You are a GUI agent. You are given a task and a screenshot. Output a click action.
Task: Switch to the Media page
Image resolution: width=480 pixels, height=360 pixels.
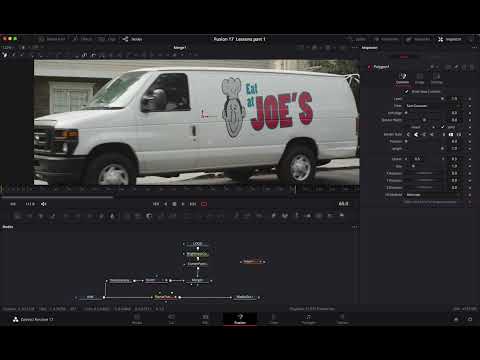(x=137, y=319)
